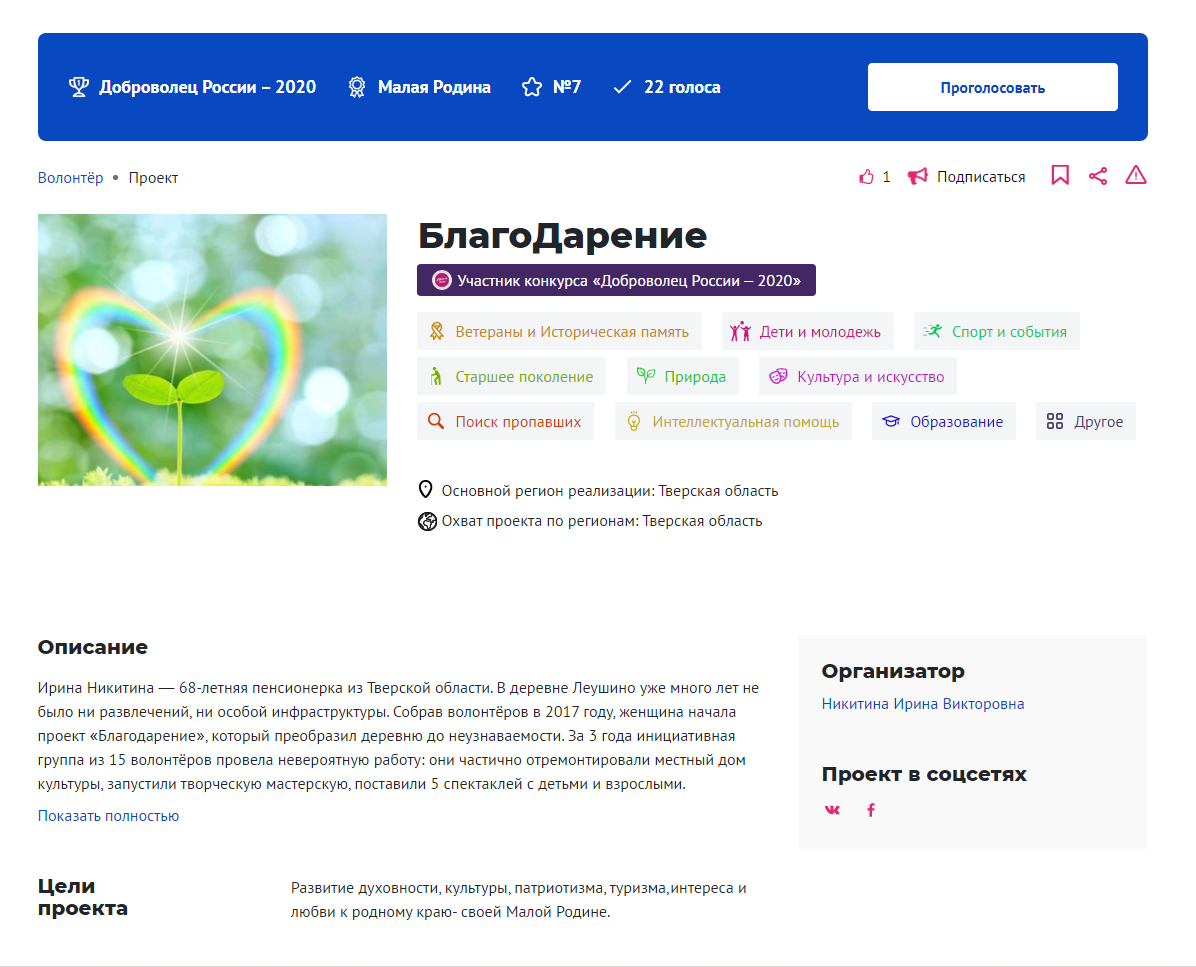The image size is (1196, 967).
Task: Select the Природа category label
Action: tap(695, 377)
